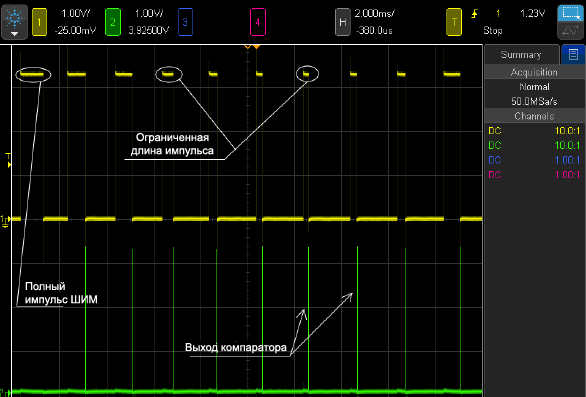Open the Trigger settings T button

pos(454,22)
